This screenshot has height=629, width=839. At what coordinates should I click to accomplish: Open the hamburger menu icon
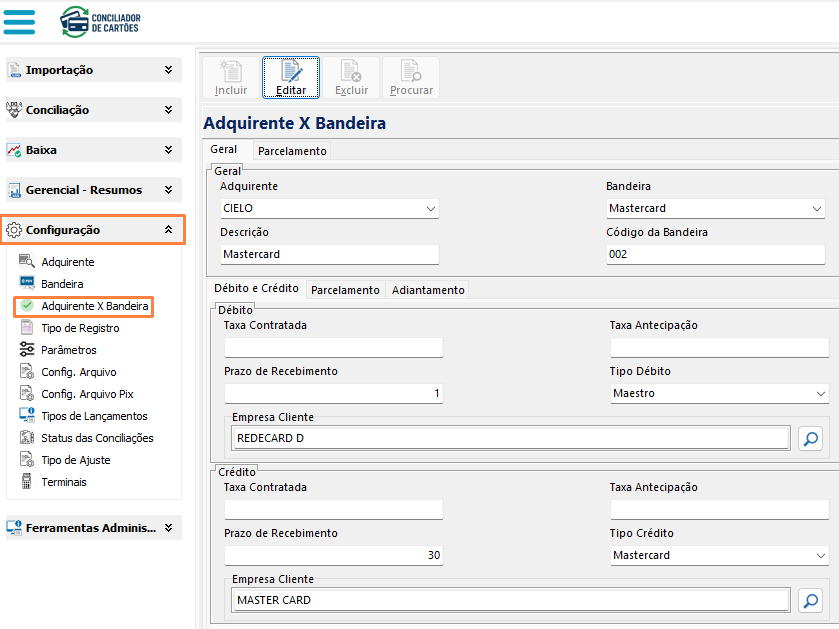click(19, 21)
